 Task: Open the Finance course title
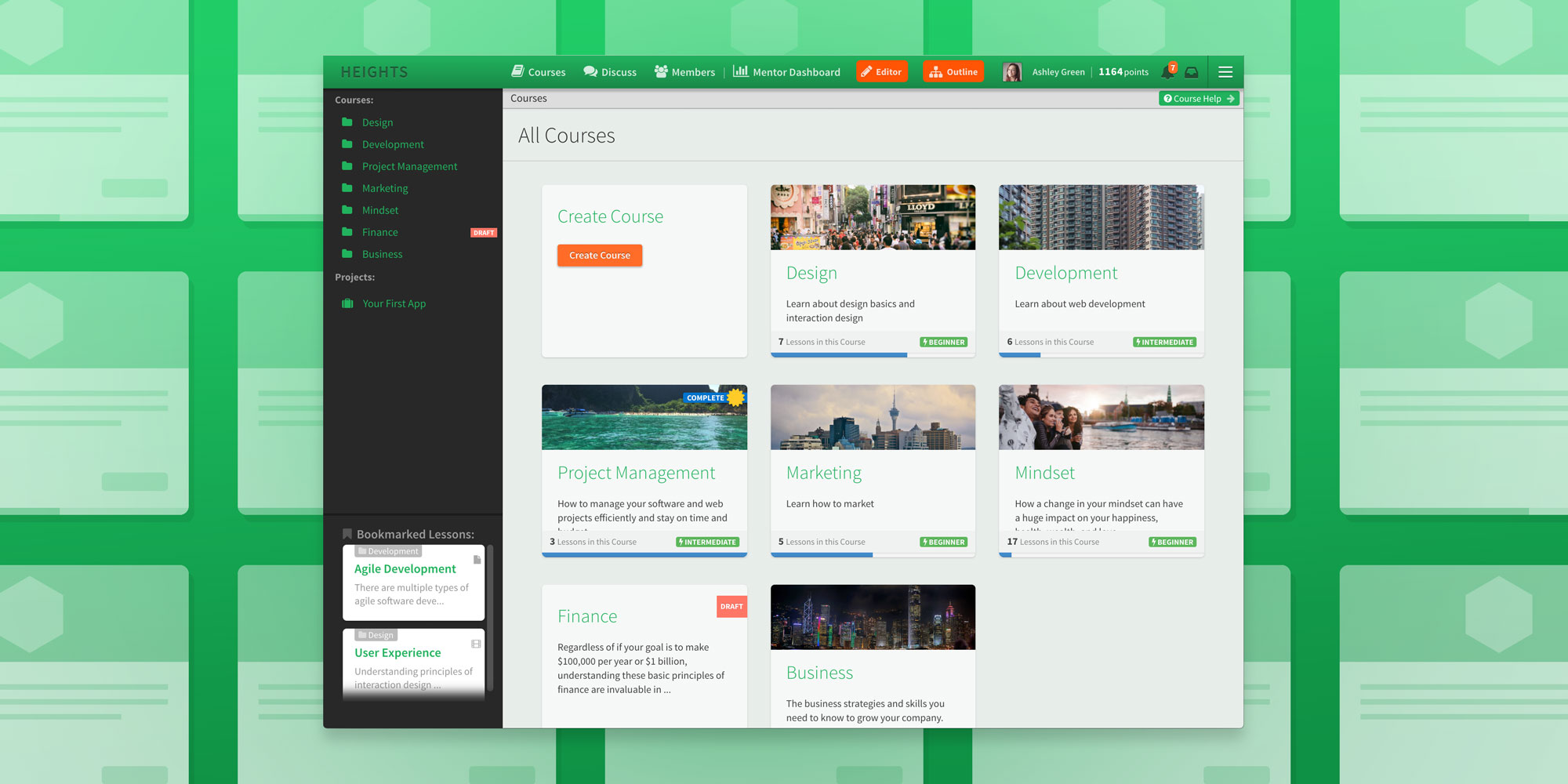(x=587, y=616)
